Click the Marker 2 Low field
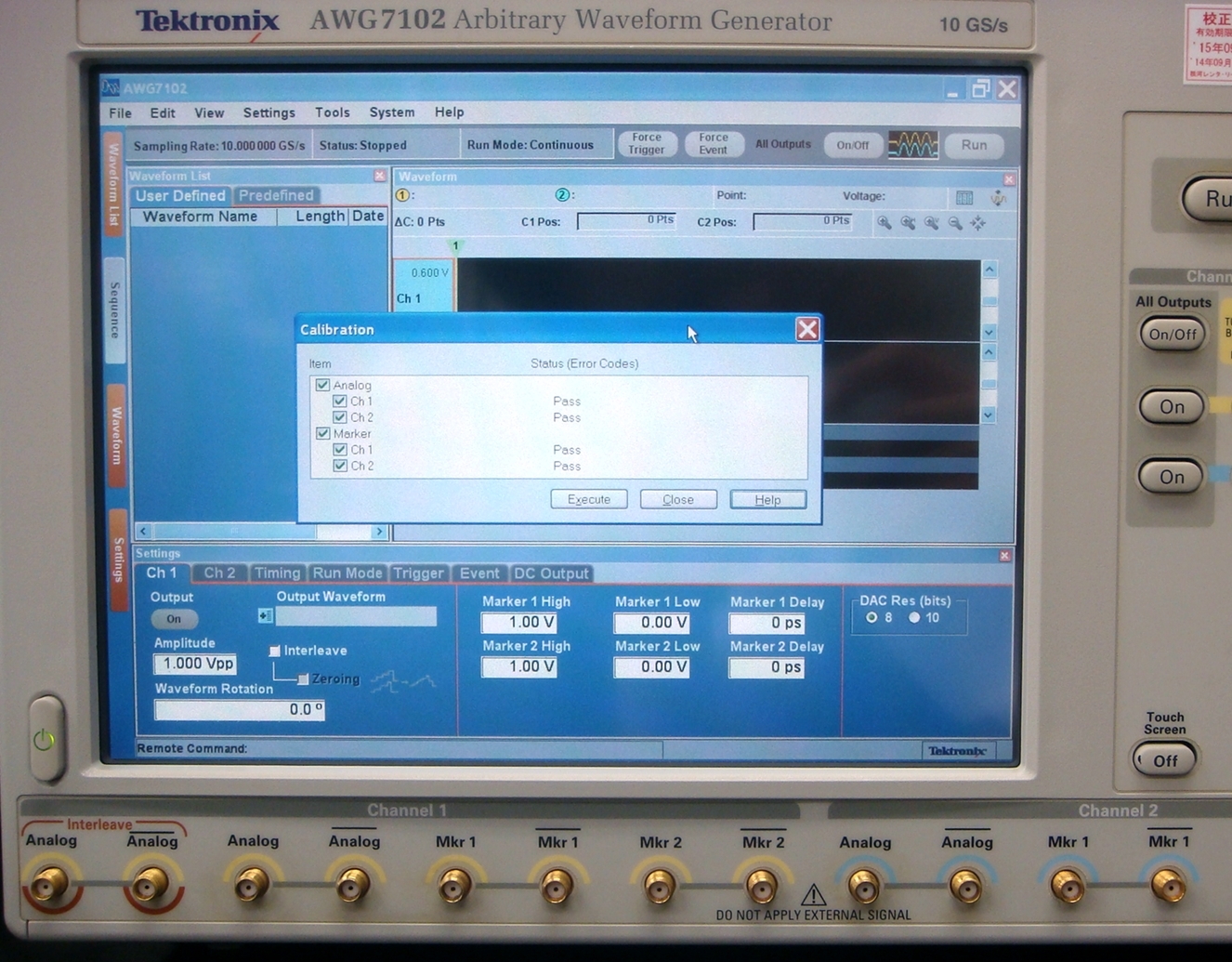Screen dimensions: 1232x962 652,666
